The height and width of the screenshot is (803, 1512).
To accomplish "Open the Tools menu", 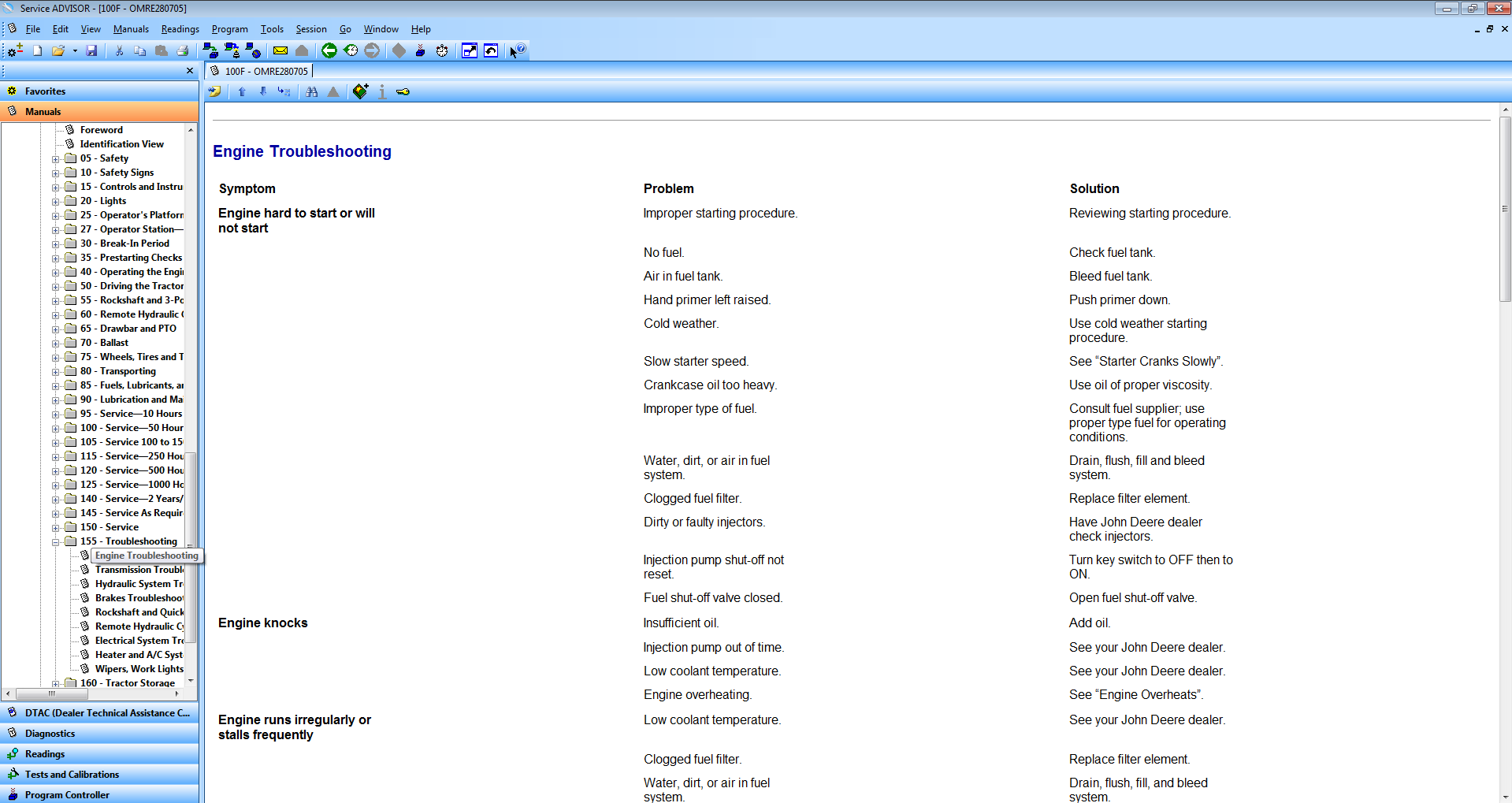I will [272, 29].
